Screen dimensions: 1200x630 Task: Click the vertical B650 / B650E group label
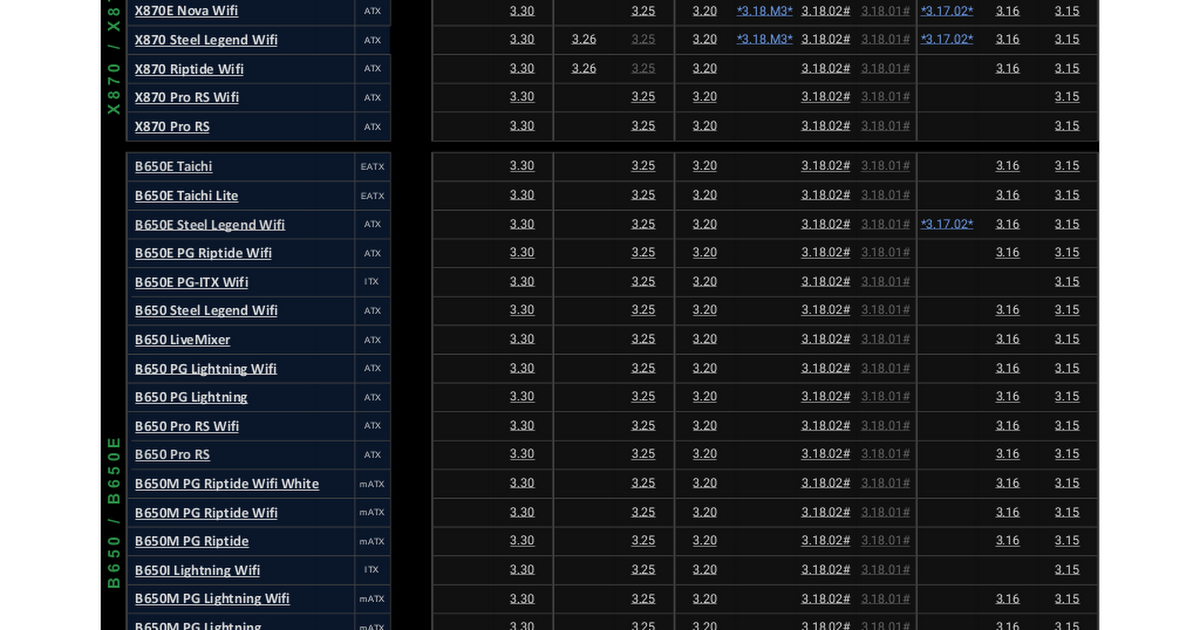coord(114,512)
